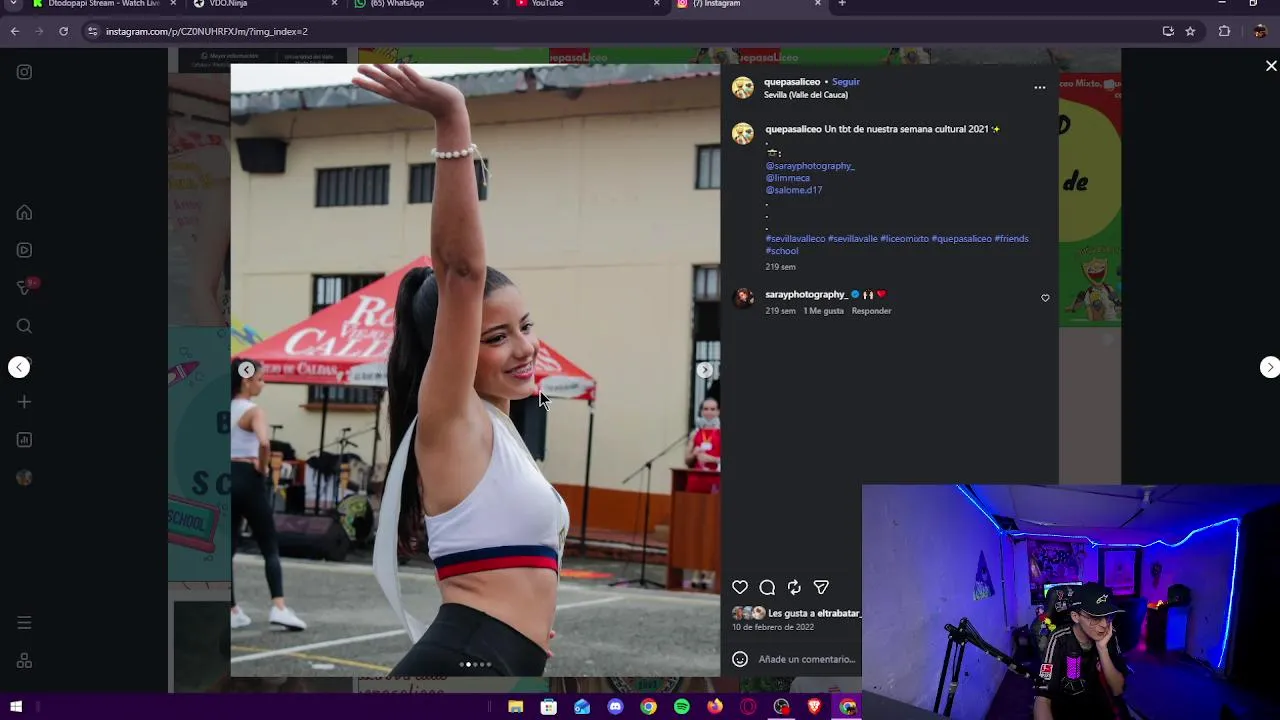
Task: Like the post with the heart icon
Action: (x=740, y=587)
